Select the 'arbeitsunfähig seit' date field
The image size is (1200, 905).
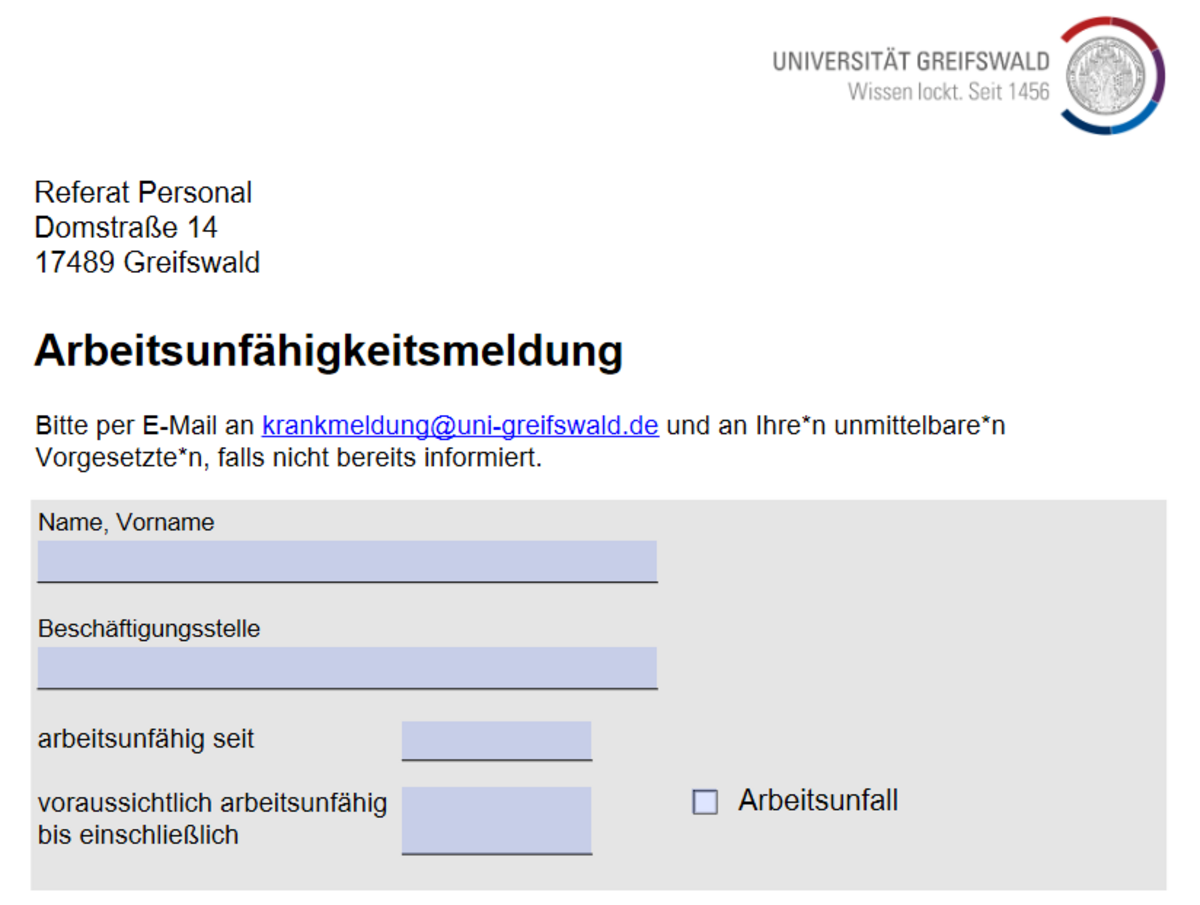pos(496,740)
